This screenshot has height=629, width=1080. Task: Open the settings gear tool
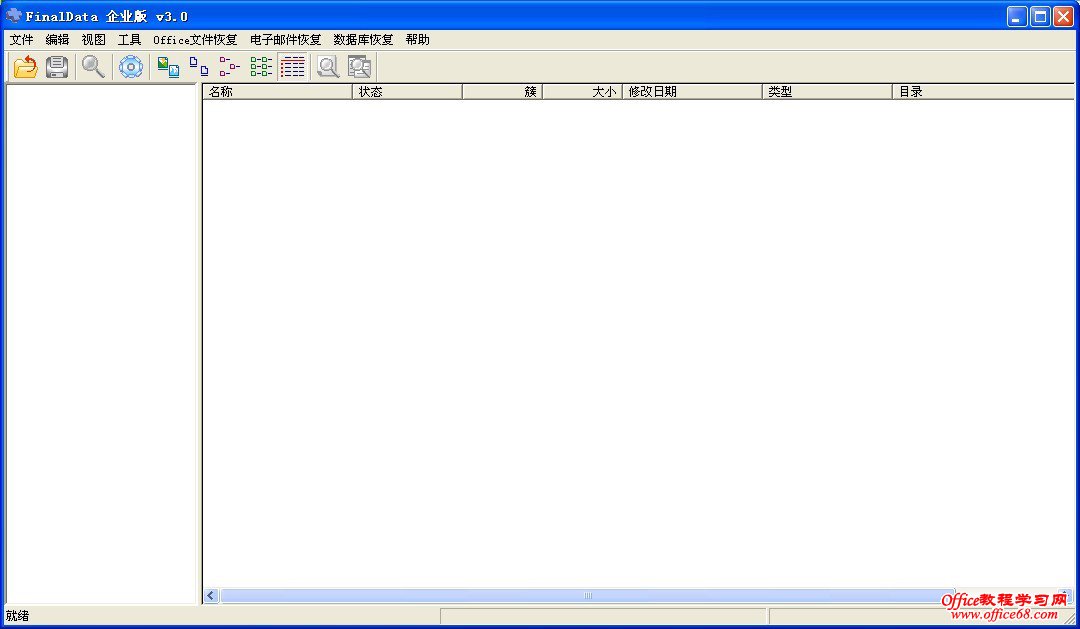[x=130, y=66]
